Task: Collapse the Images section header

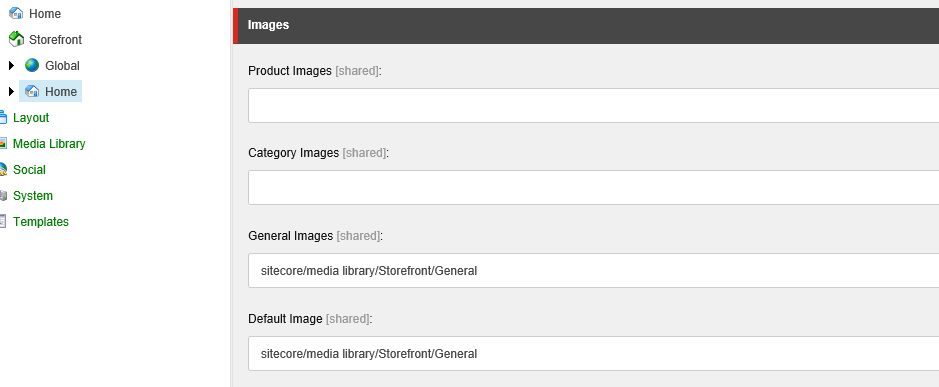Action: pyautogui.click(x=586, y=25)
